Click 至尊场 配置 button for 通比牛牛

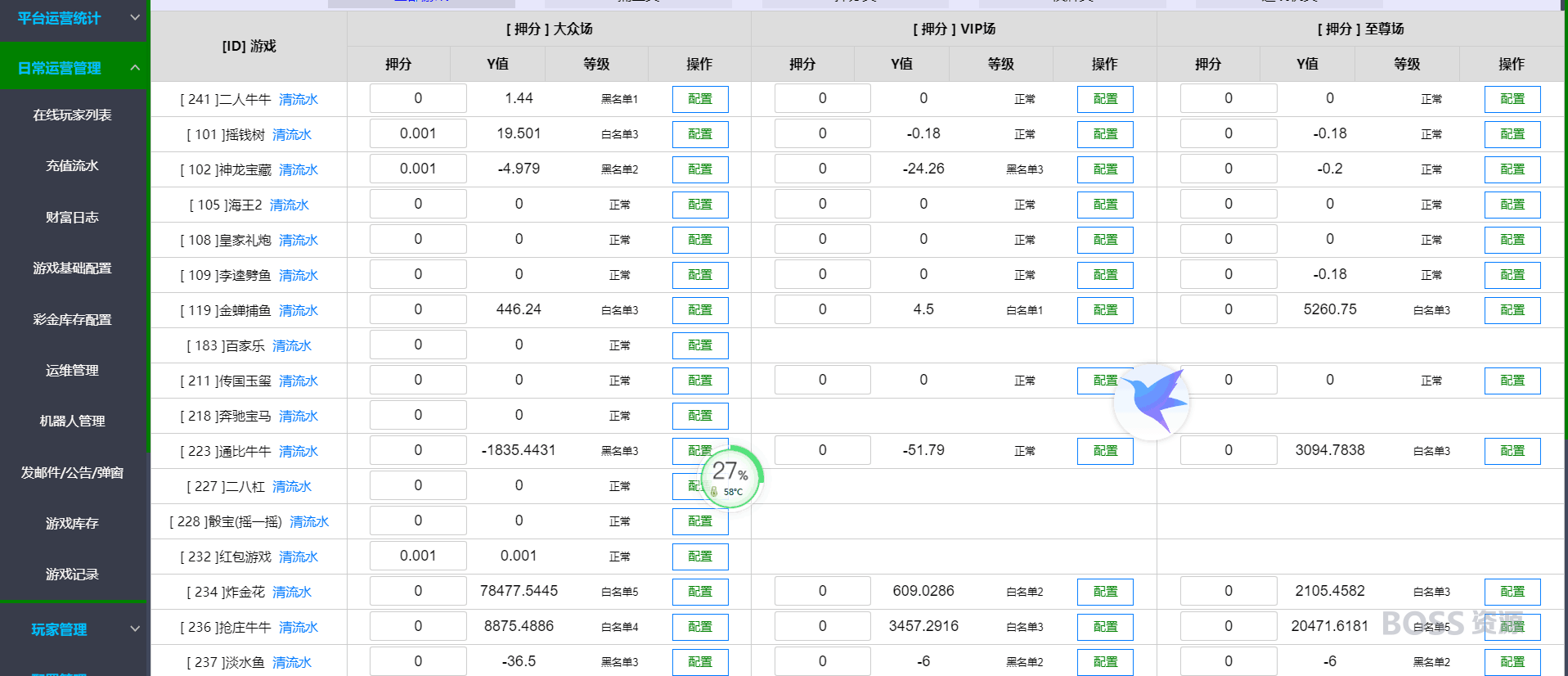coord(1512,451)
